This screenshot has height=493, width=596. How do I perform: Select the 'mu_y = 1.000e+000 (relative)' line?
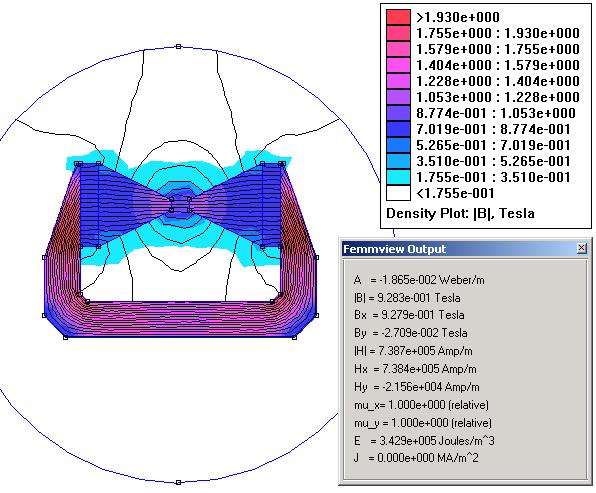423,423
